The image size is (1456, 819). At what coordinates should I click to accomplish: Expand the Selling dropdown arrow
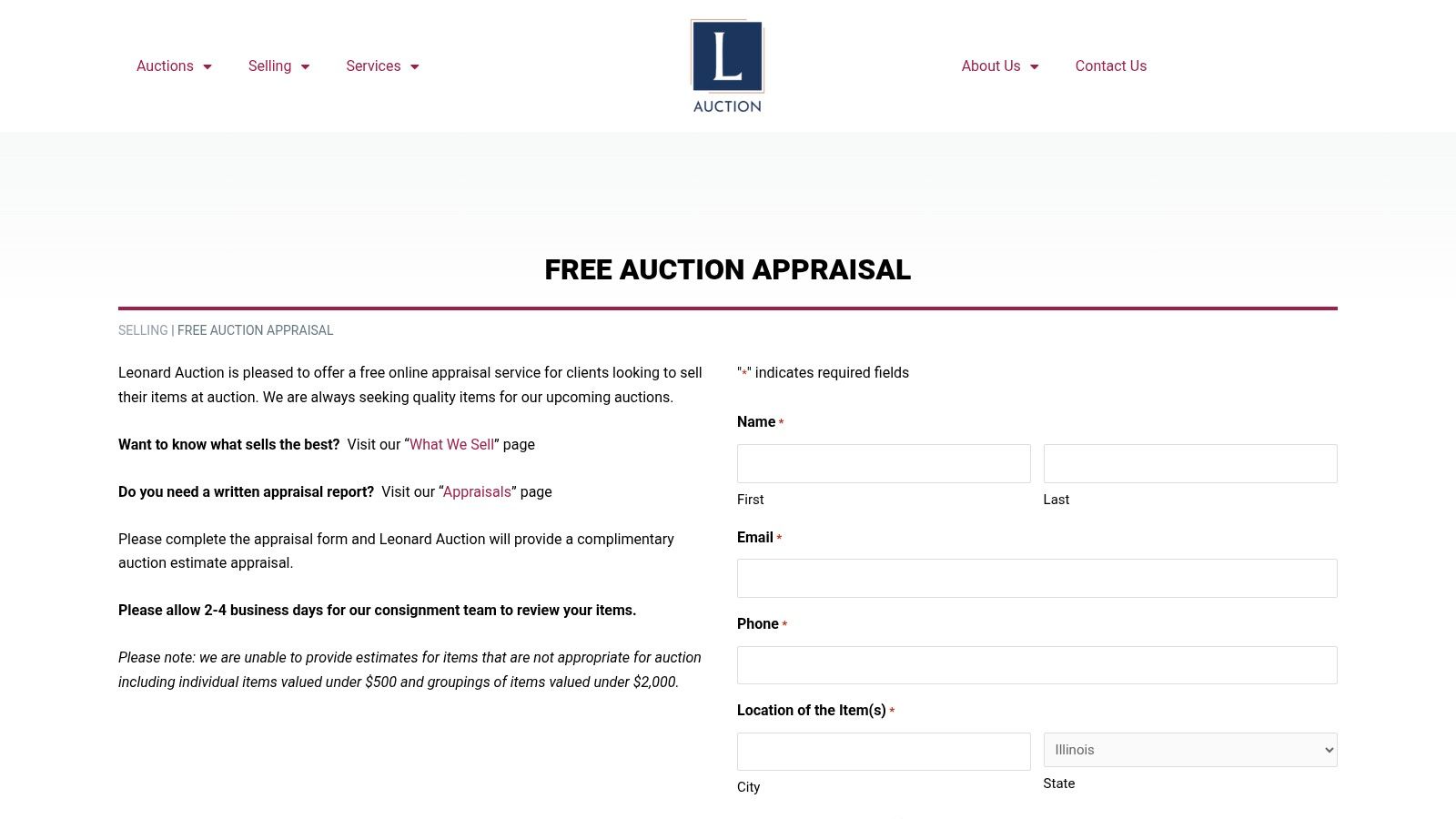305,66
